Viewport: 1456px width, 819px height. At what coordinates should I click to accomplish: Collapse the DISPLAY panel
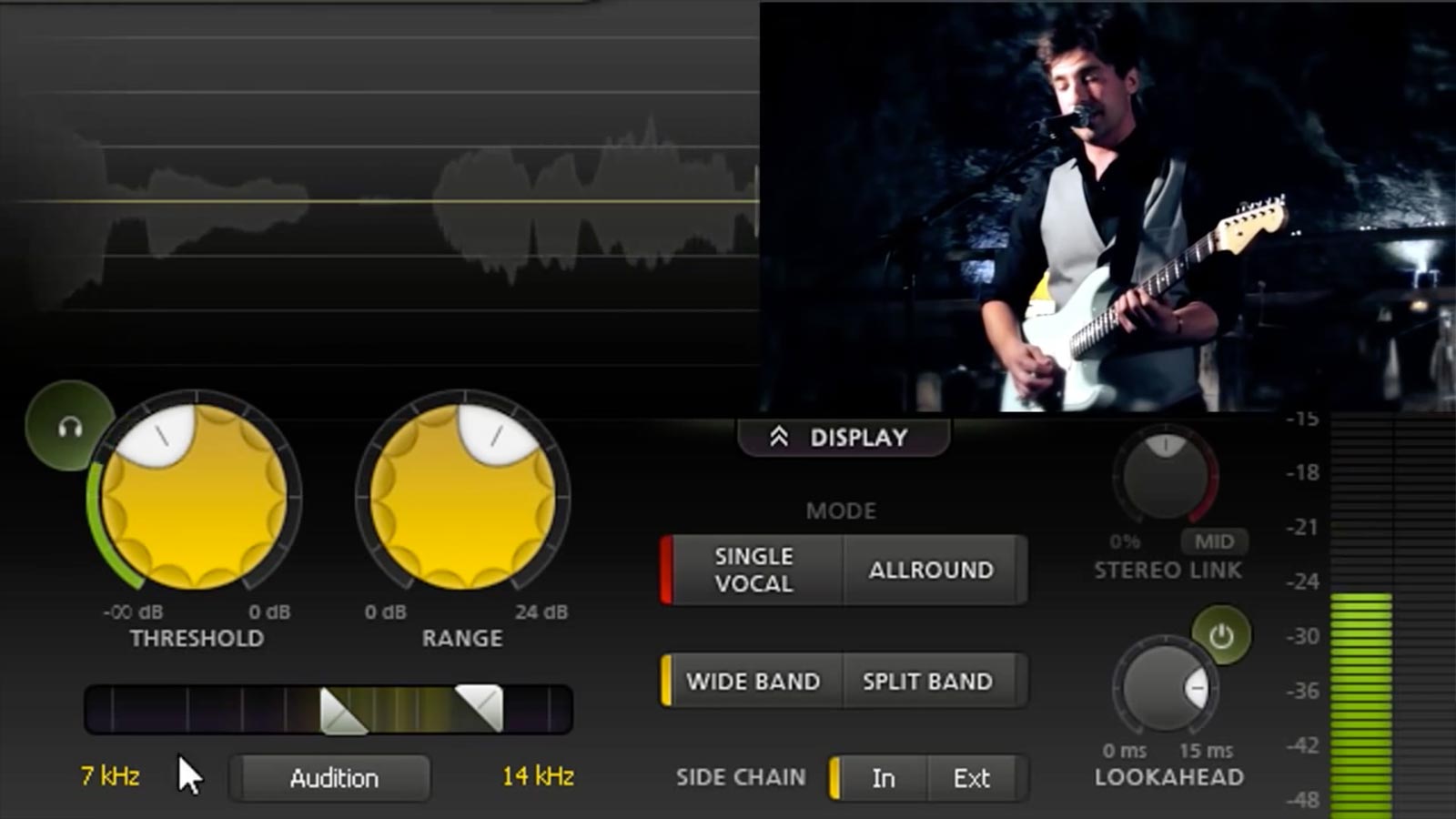click(842, 437)
